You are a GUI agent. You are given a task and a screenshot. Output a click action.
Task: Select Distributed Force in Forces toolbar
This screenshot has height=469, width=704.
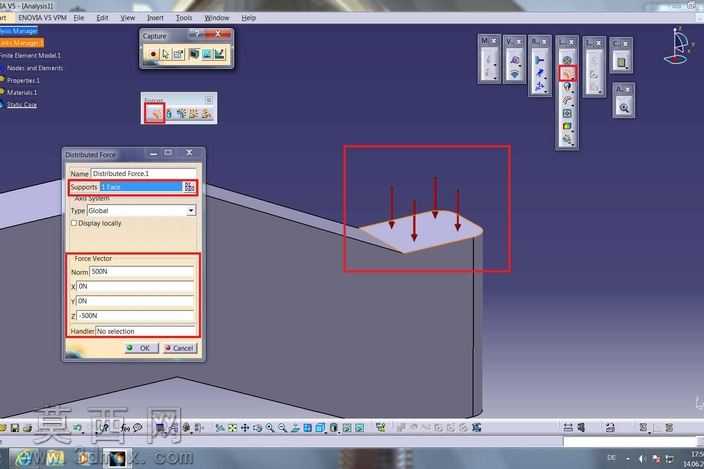click(155, 114)
